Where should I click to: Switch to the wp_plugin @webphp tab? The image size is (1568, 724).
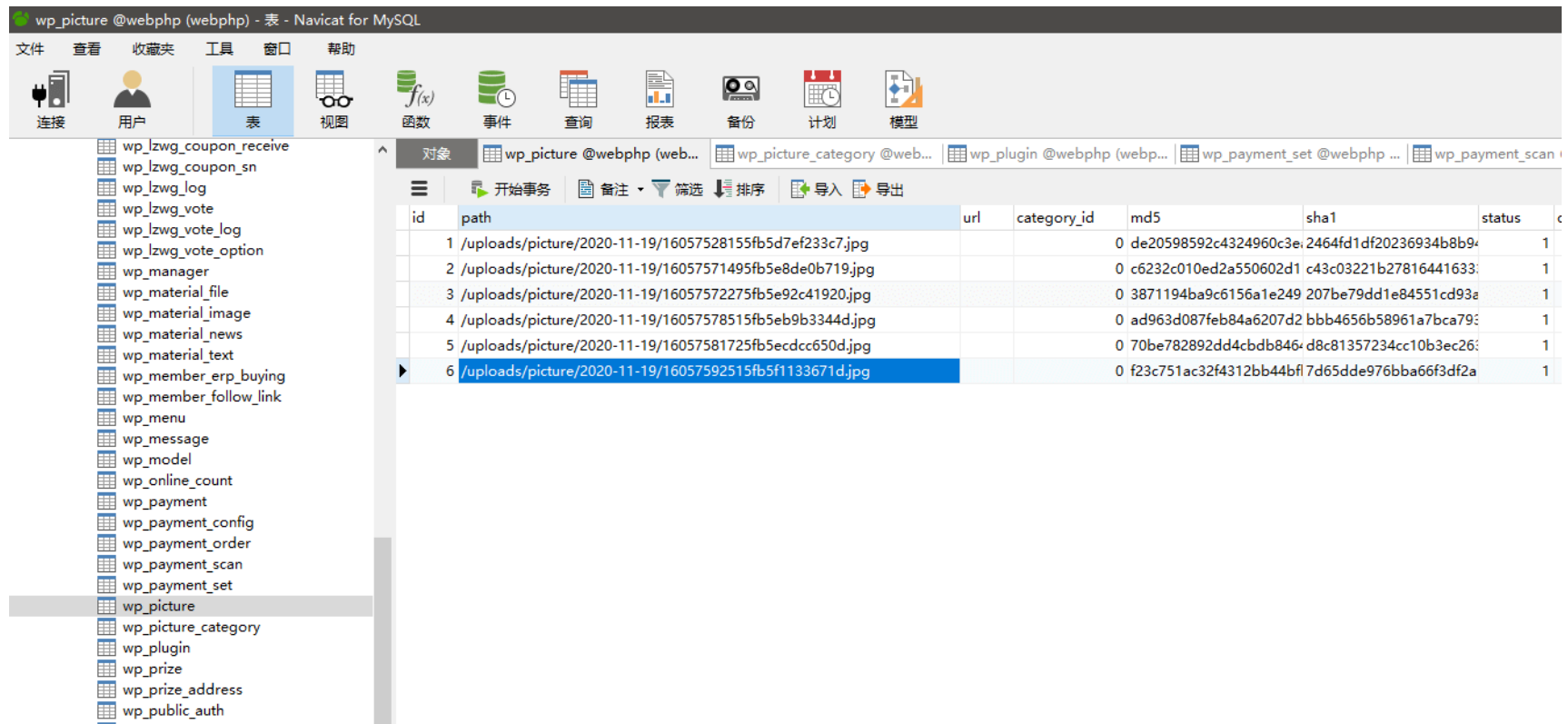[x=1058, y=154]
